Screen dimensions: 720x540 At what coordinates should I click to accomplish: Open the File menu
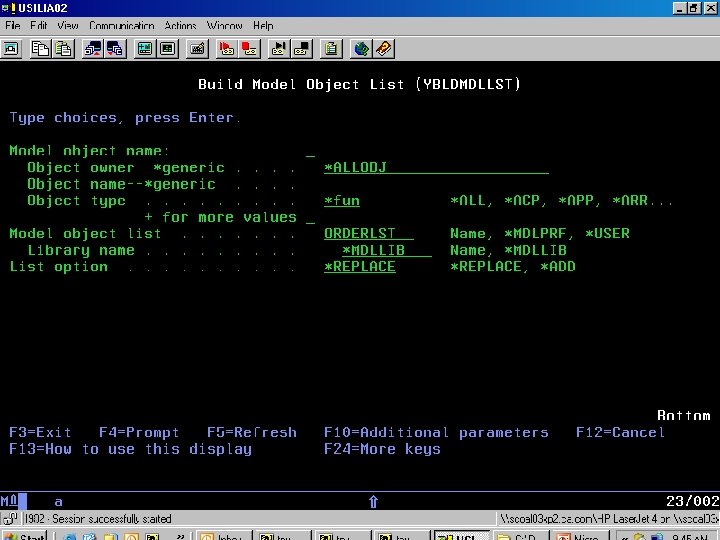12,26
